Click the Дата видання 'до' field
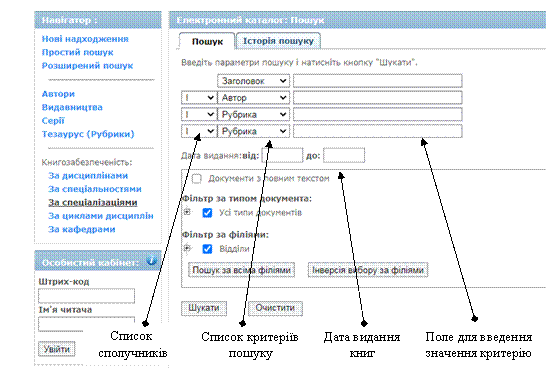Viewport: 557px width, 376px height. [344, 156]
